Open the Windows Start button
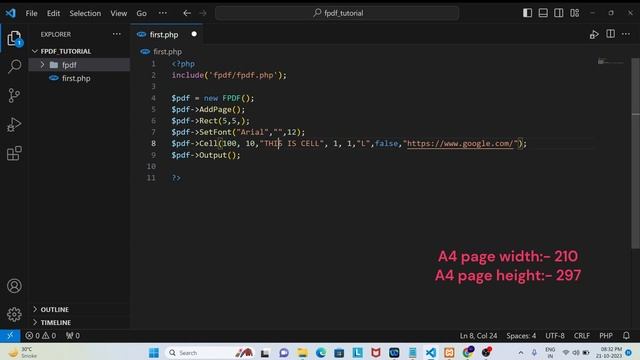 tap(153, 353)
